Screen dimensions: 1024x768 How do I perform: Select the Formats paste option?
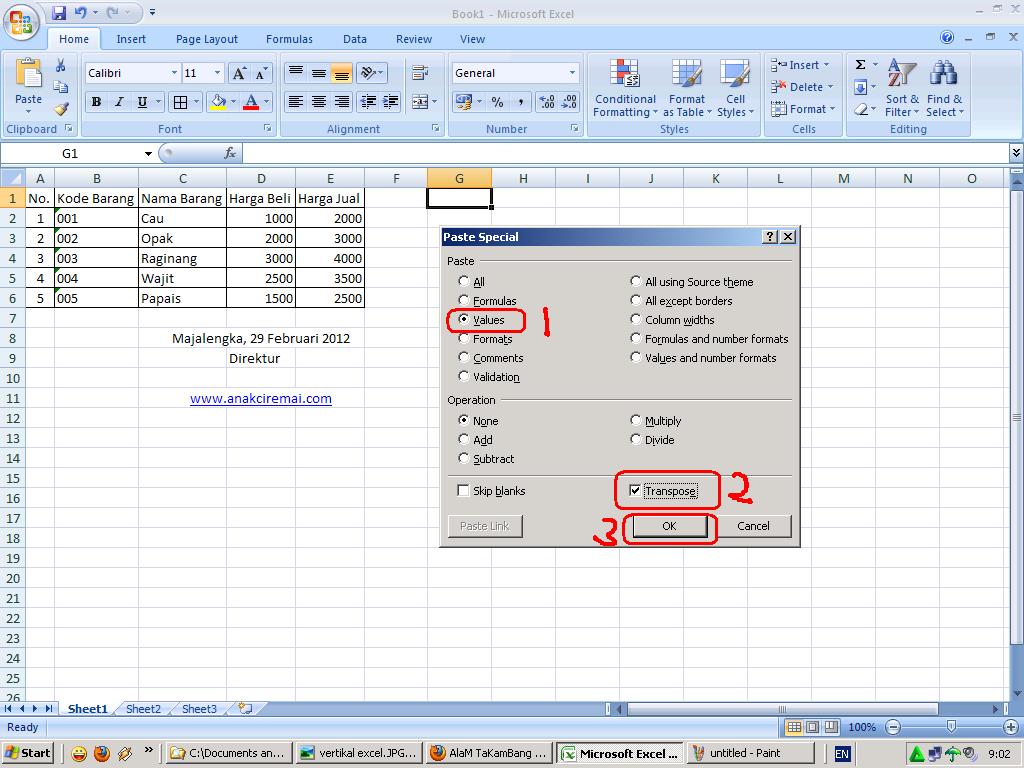click(x=464, y=338)
